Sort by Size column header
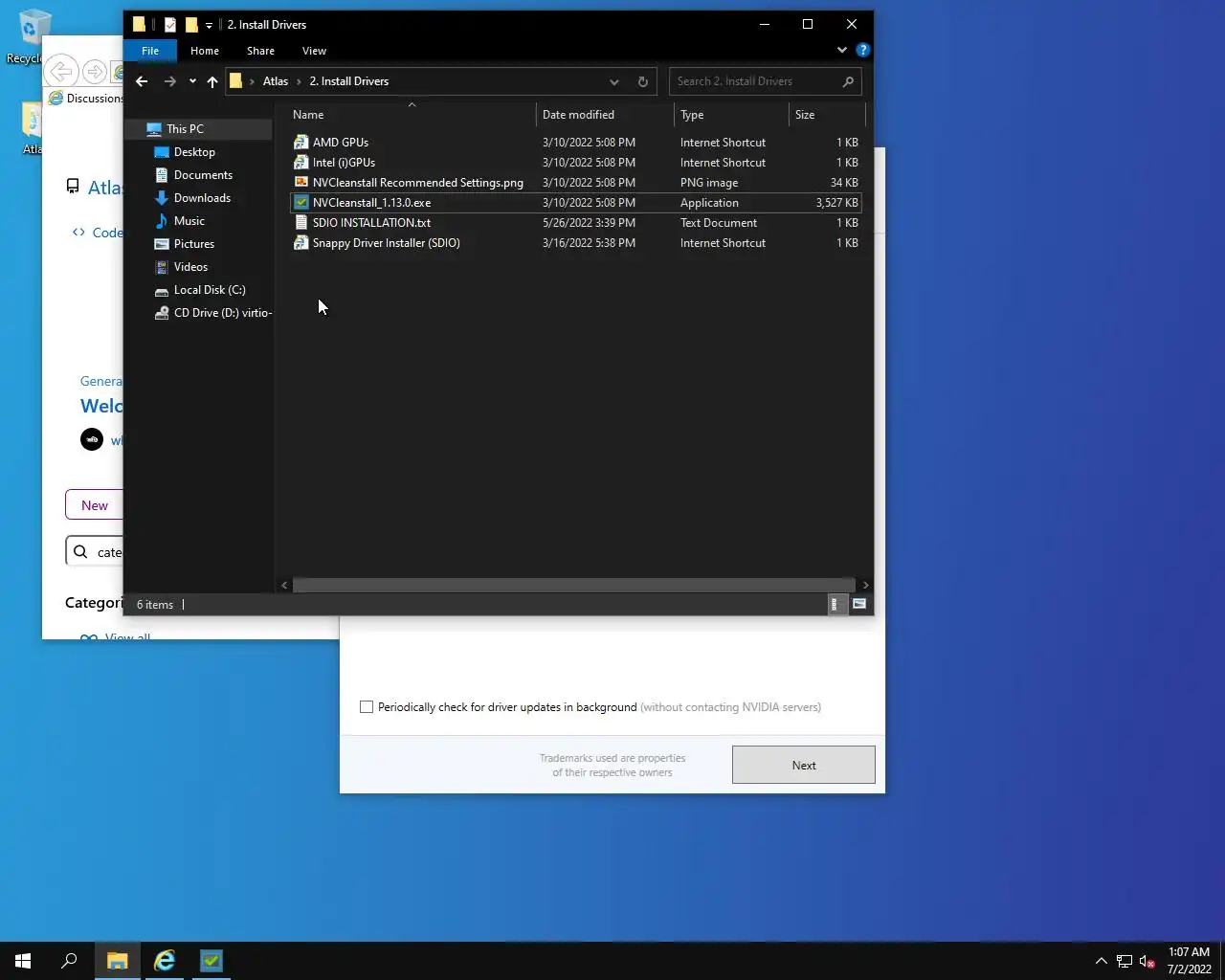The image size is (1225, 980). coord(827,115)
